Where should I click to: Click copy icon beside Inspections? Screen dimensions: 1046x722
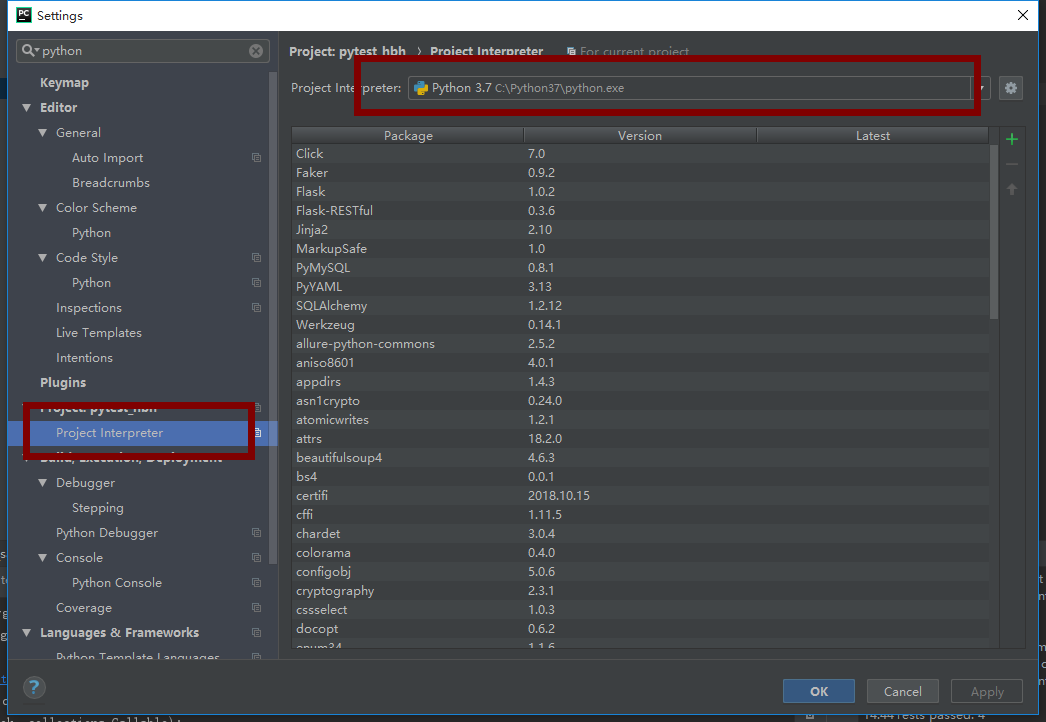click(x=256, y=308)
